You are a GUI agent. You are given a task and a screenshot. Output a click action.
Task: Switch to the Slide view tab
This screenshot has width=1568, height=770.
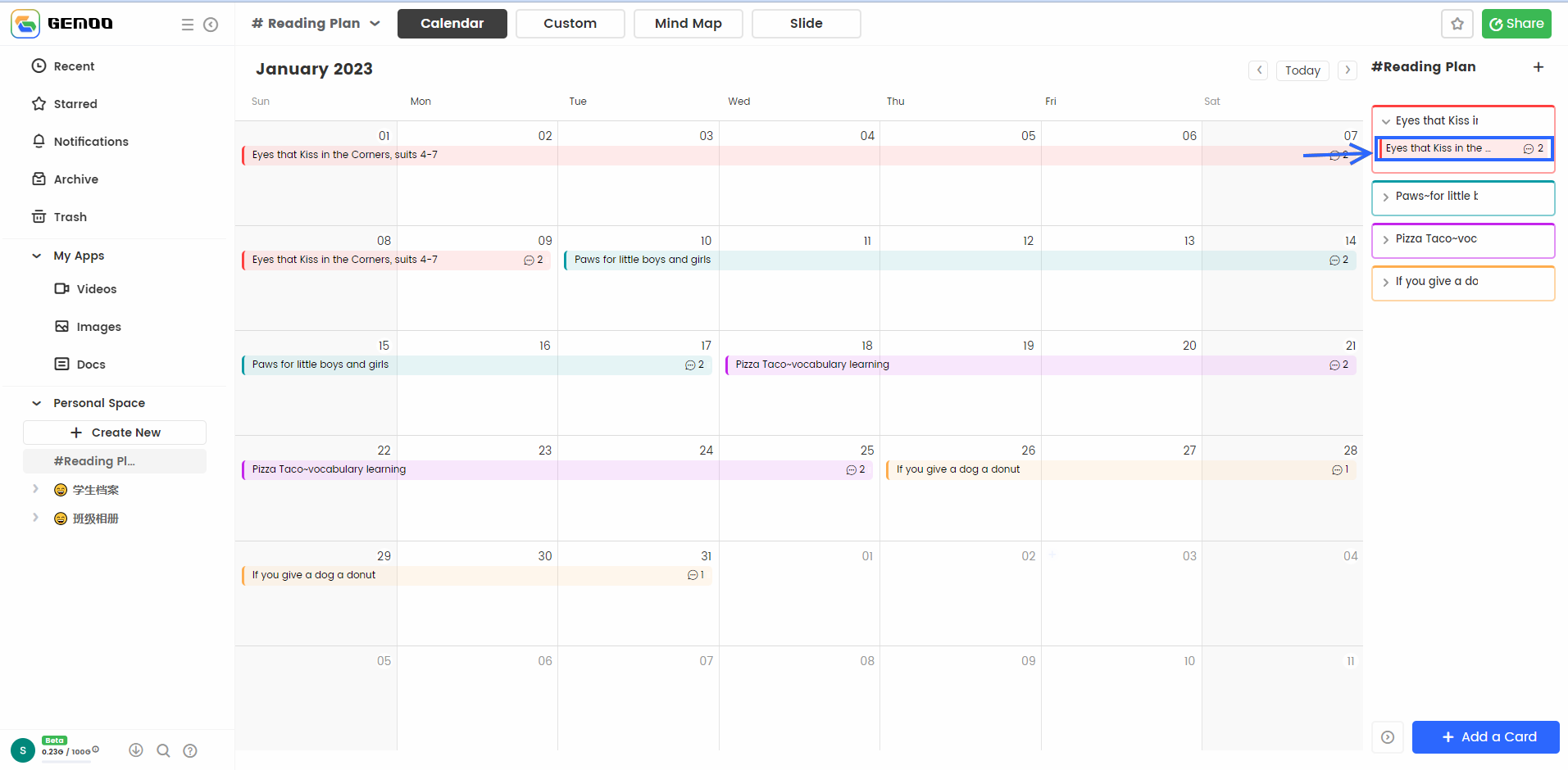pos(807,24)
